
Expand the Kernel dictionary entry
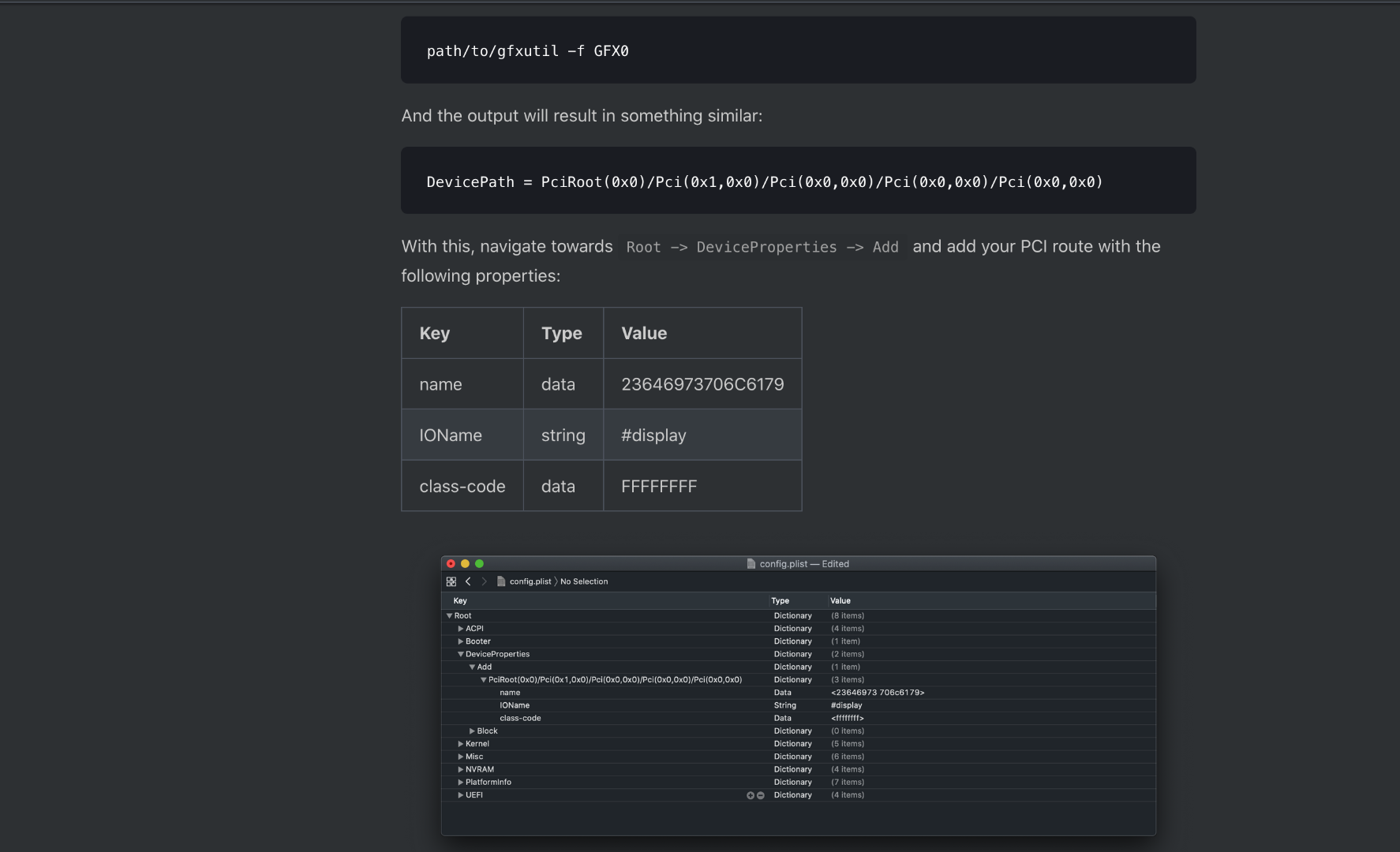click(x=461, y=744)
